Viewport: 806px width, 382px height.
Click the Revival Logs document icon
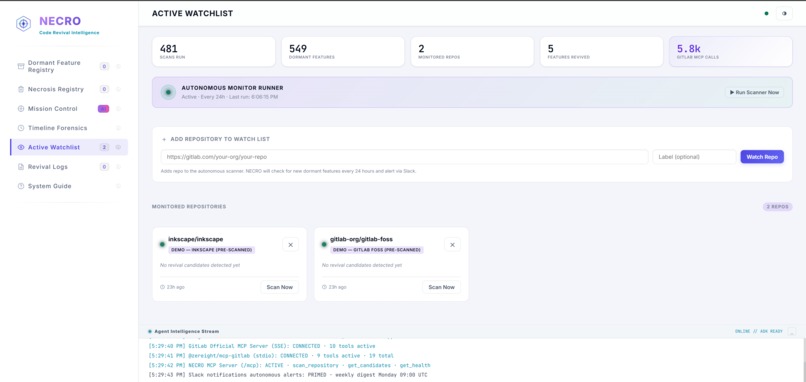pos(21,167)
